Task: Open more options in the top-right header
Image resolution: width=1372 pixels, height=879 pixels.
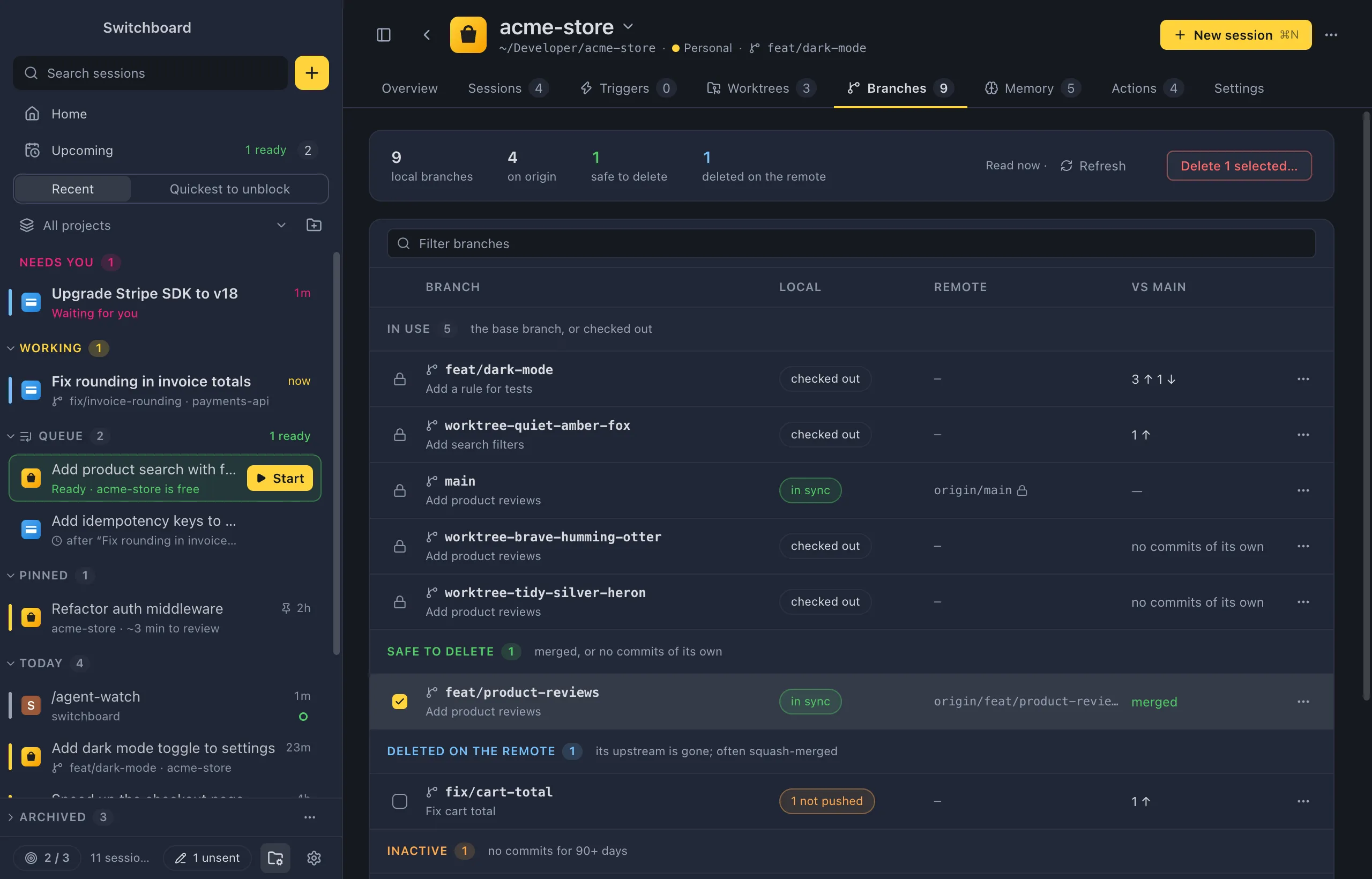Action: [x=1331, y=35]
